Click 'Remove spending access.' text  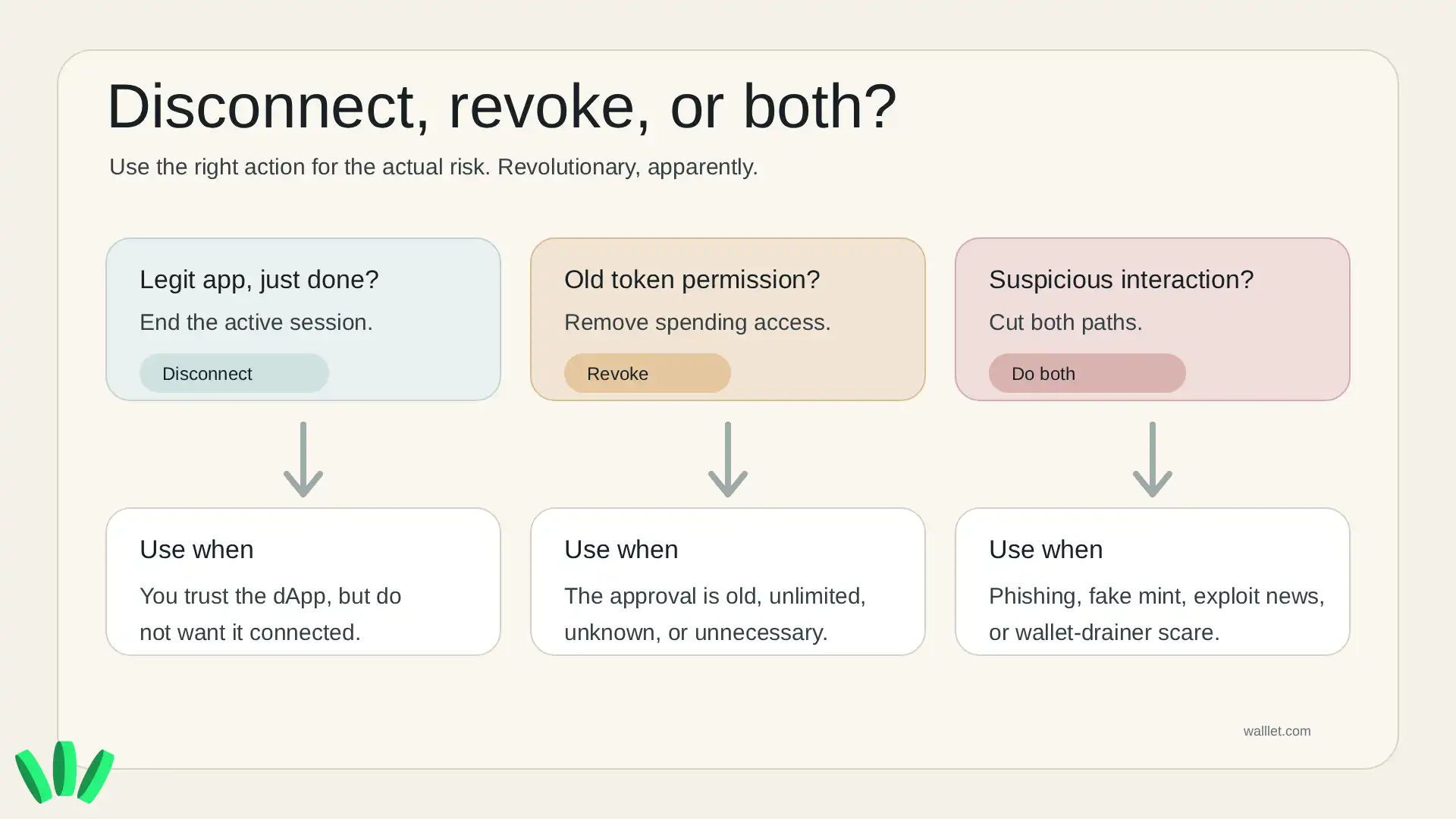[x=697, y=322]
